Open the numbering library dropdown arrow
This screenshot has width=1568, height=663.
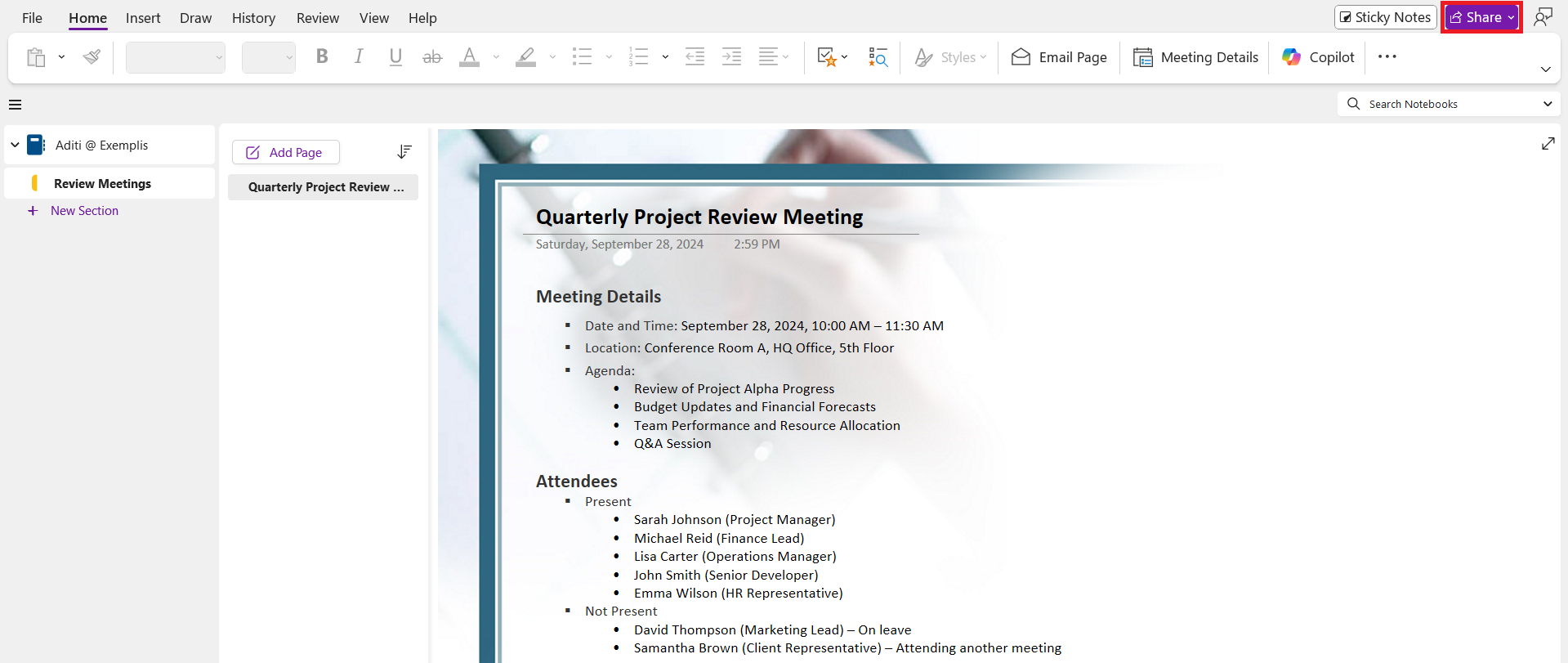(x=665, y=57)
